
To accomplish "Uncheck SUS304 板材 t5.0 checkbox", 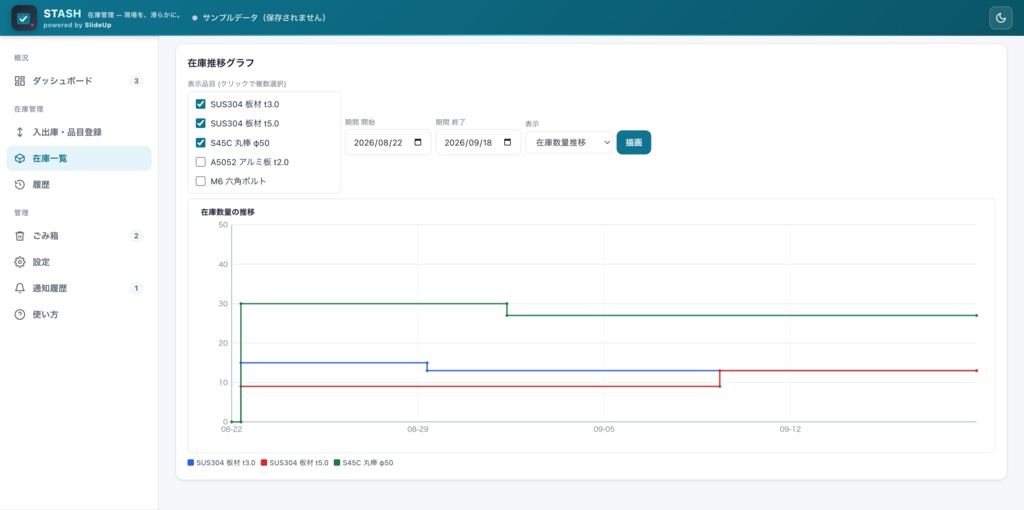I will (201, 123).
